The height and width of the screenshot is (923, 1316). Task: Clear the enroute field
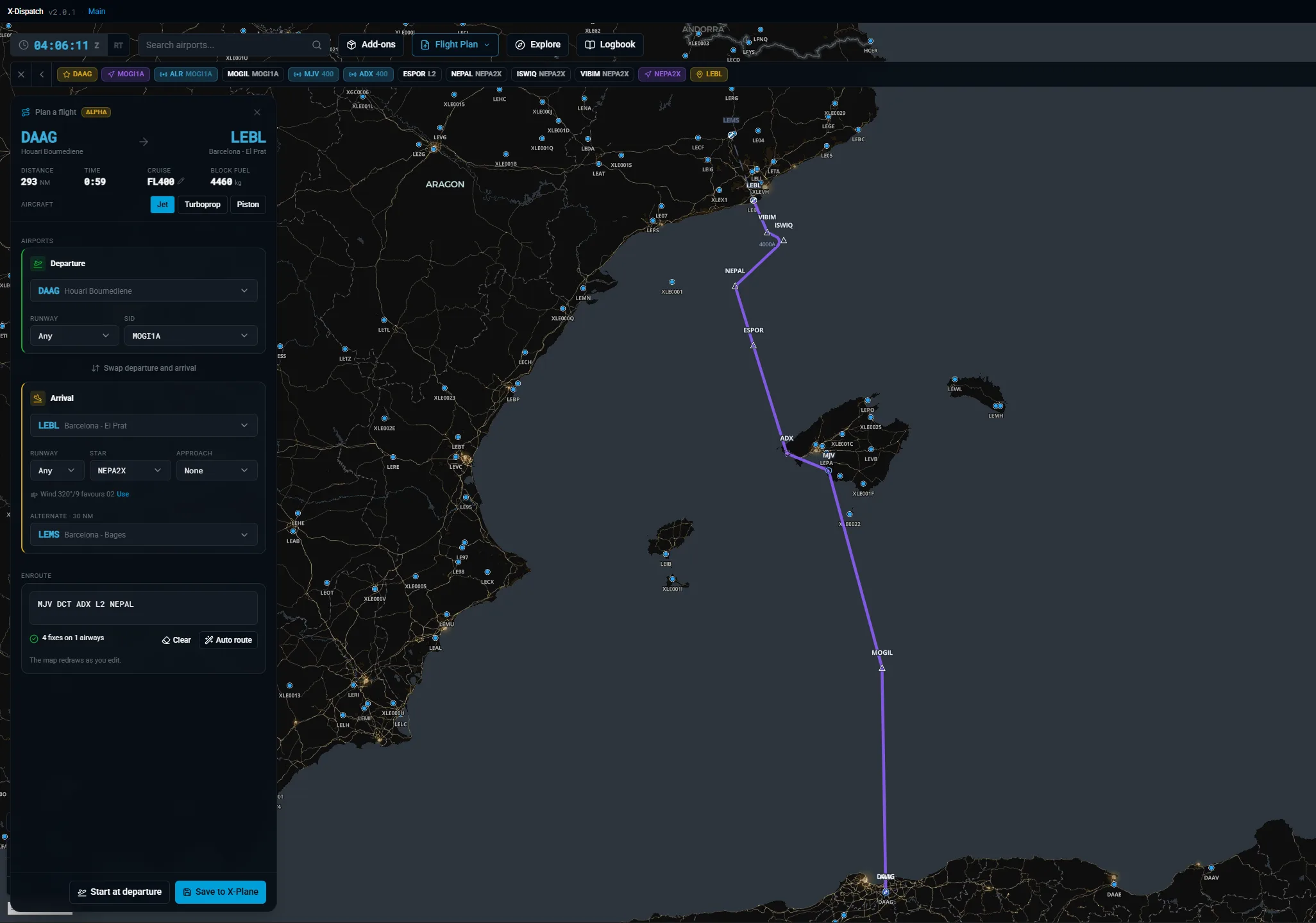pyautogui.click(x=176, y=640)
